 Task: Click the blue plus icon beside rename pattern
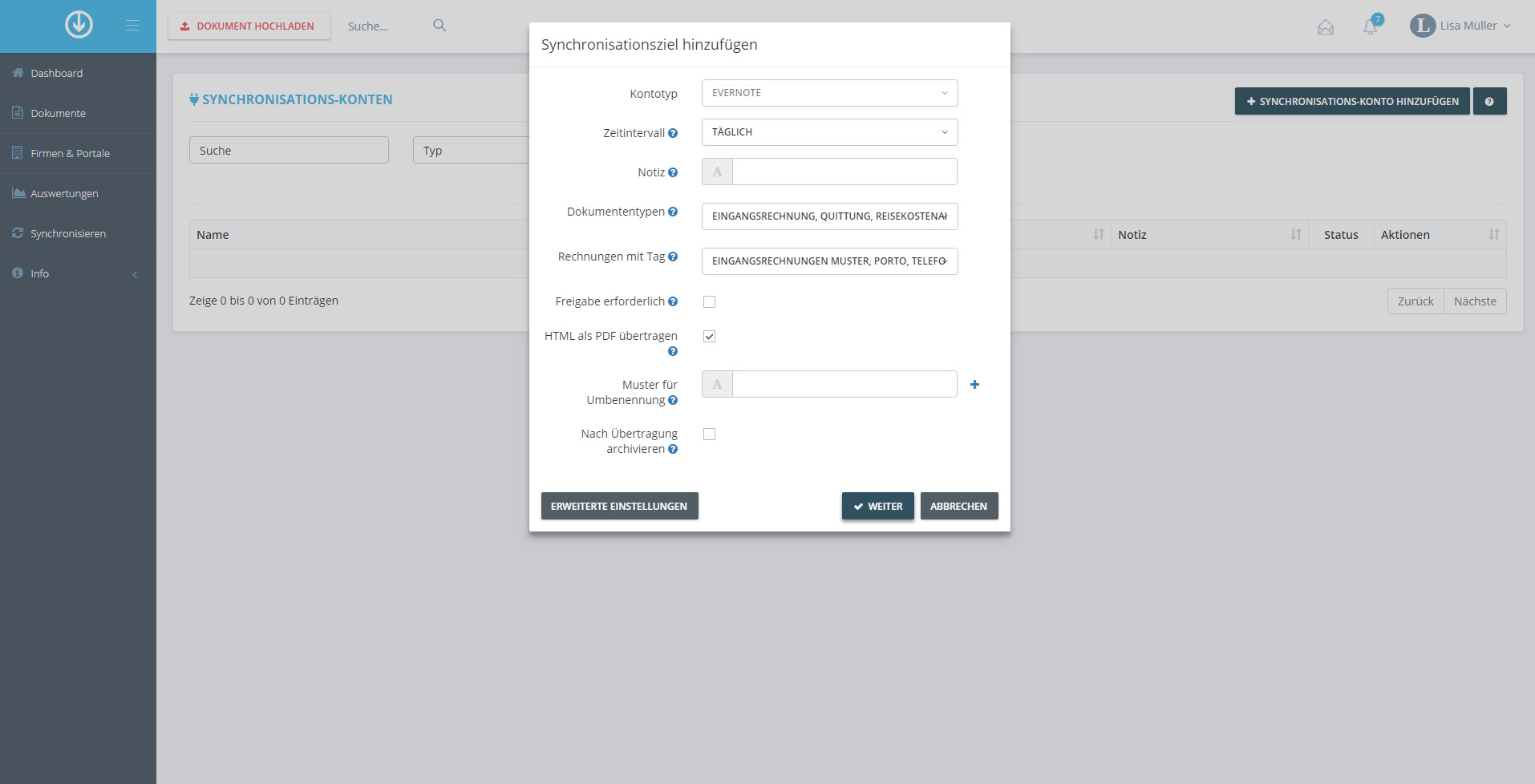click(974, 385)
